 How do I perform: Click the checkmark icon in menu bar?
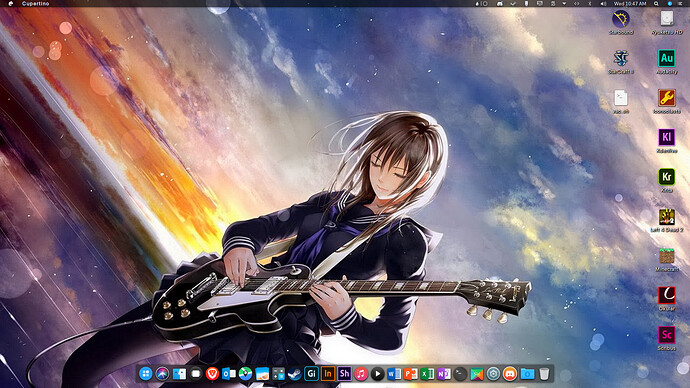513,4
